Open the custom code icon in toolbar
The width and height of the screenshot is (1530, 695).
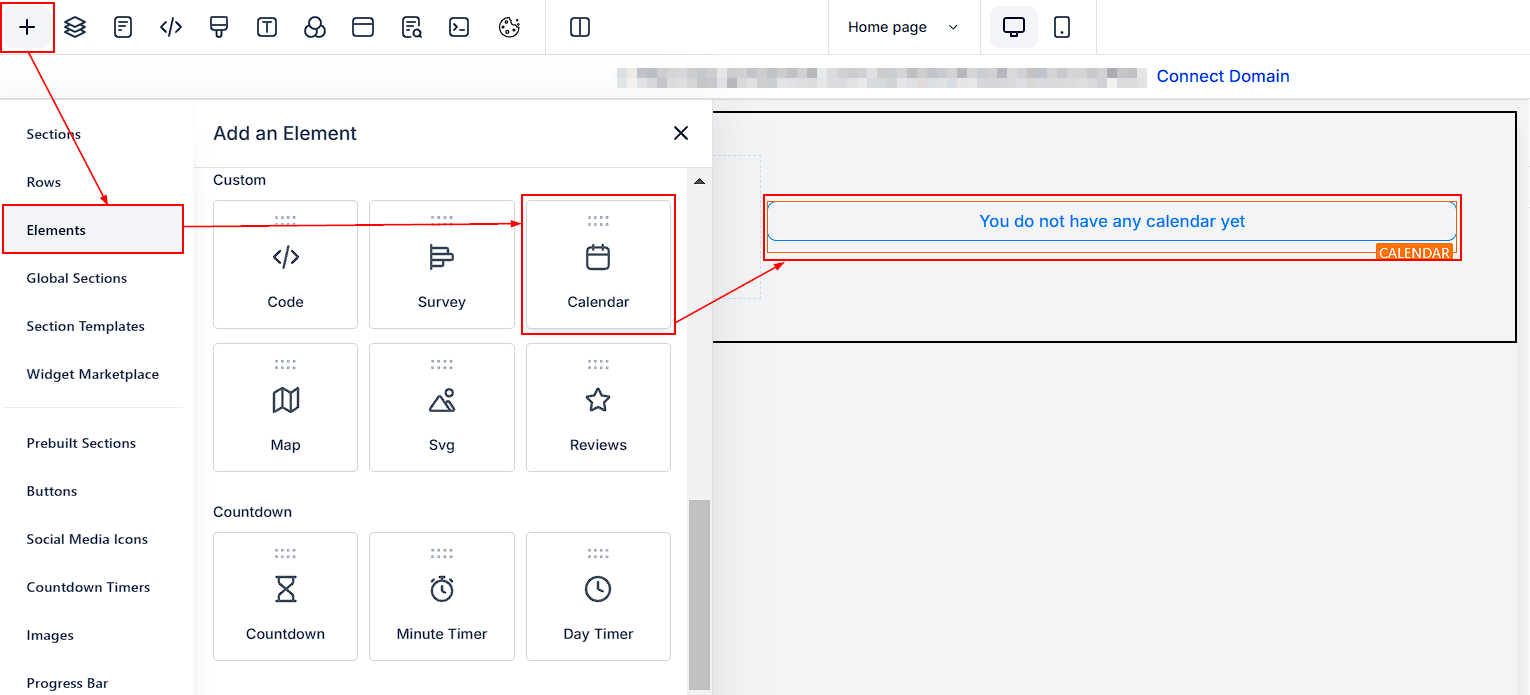click(x=171, y=27)
